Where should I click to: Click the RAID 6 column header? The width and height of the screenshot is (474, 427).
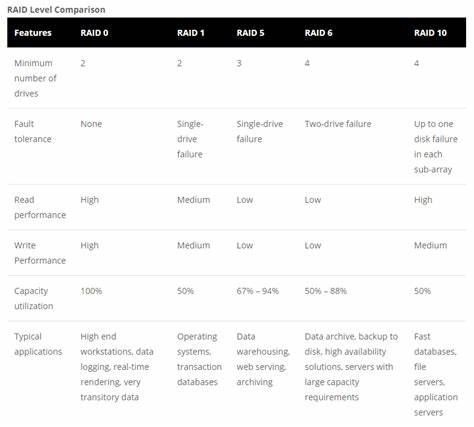click(318, 33)
